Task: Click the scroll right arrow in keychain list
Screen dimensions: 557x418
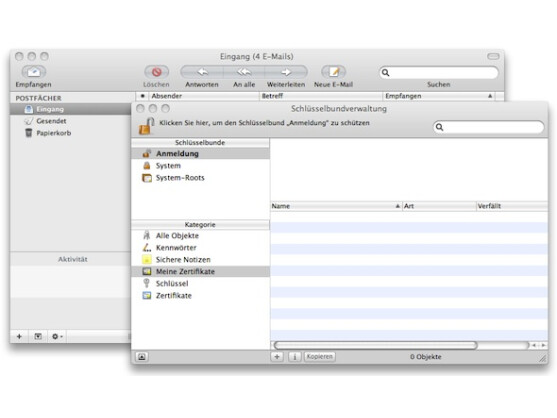Action: [x=544, y=345]
